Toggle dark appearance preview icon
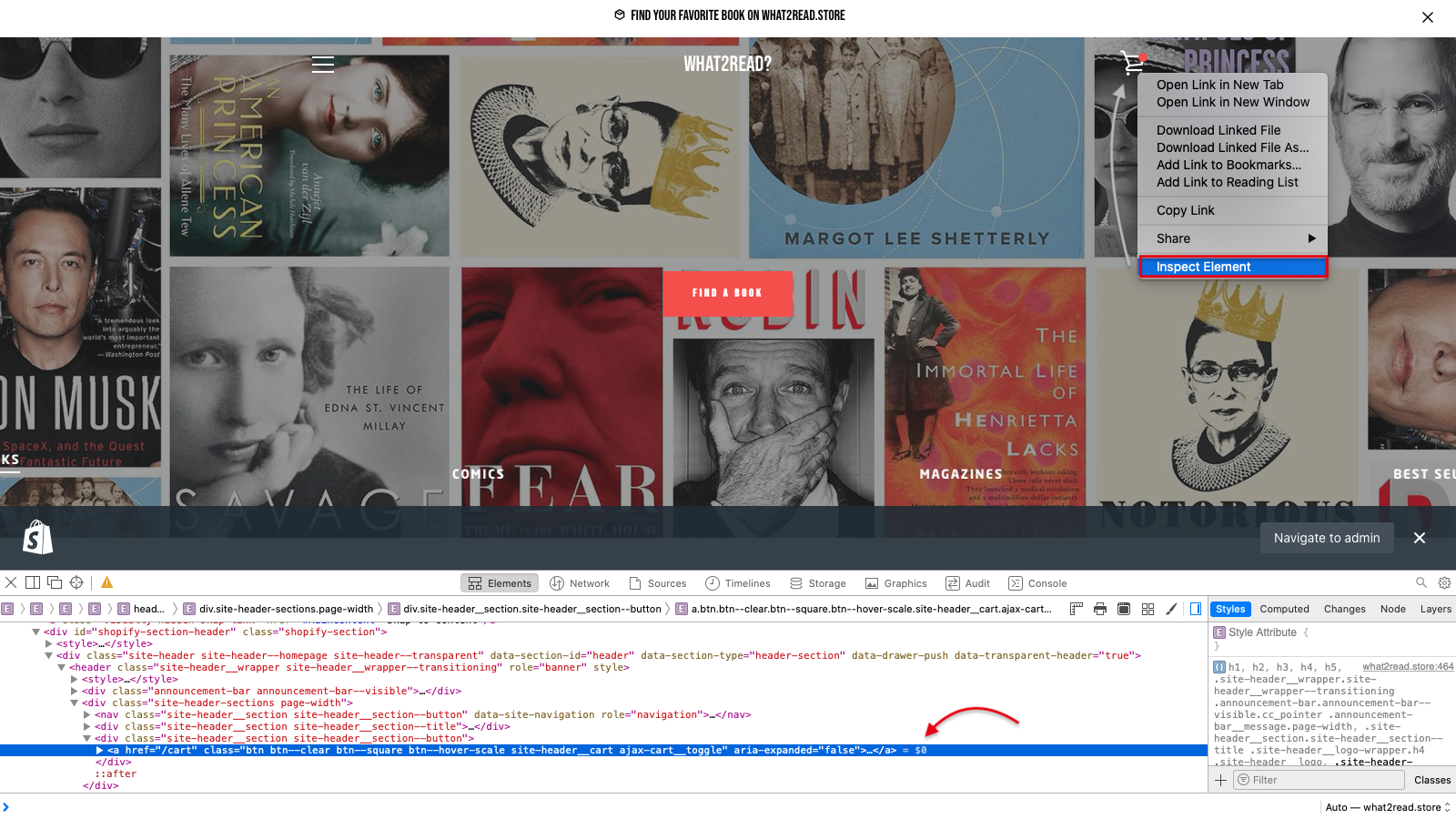This screenshot has height=819, width=1456. click(x=1124, y=609)
